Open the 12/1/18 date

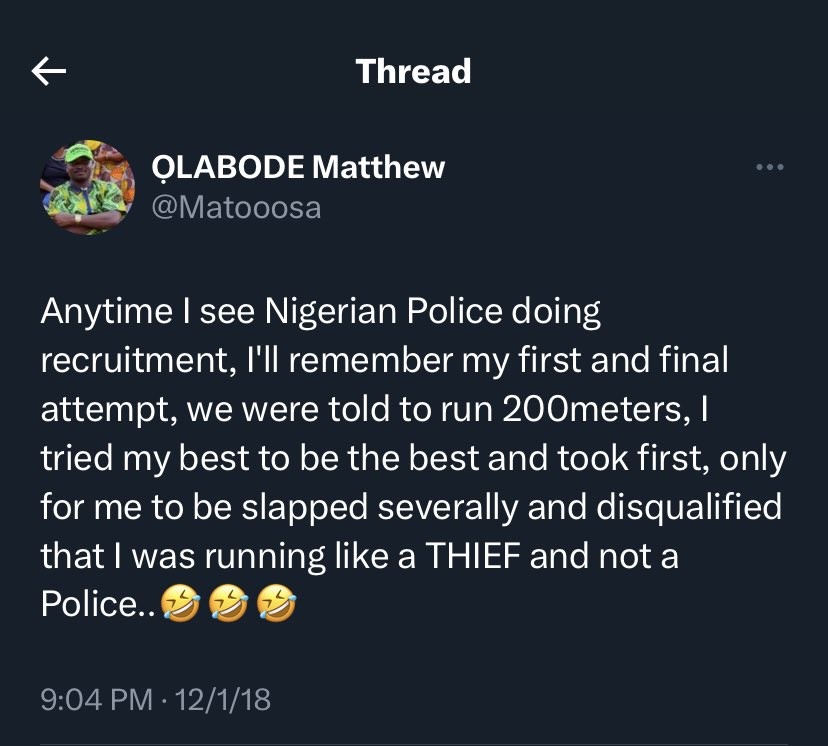222,700
